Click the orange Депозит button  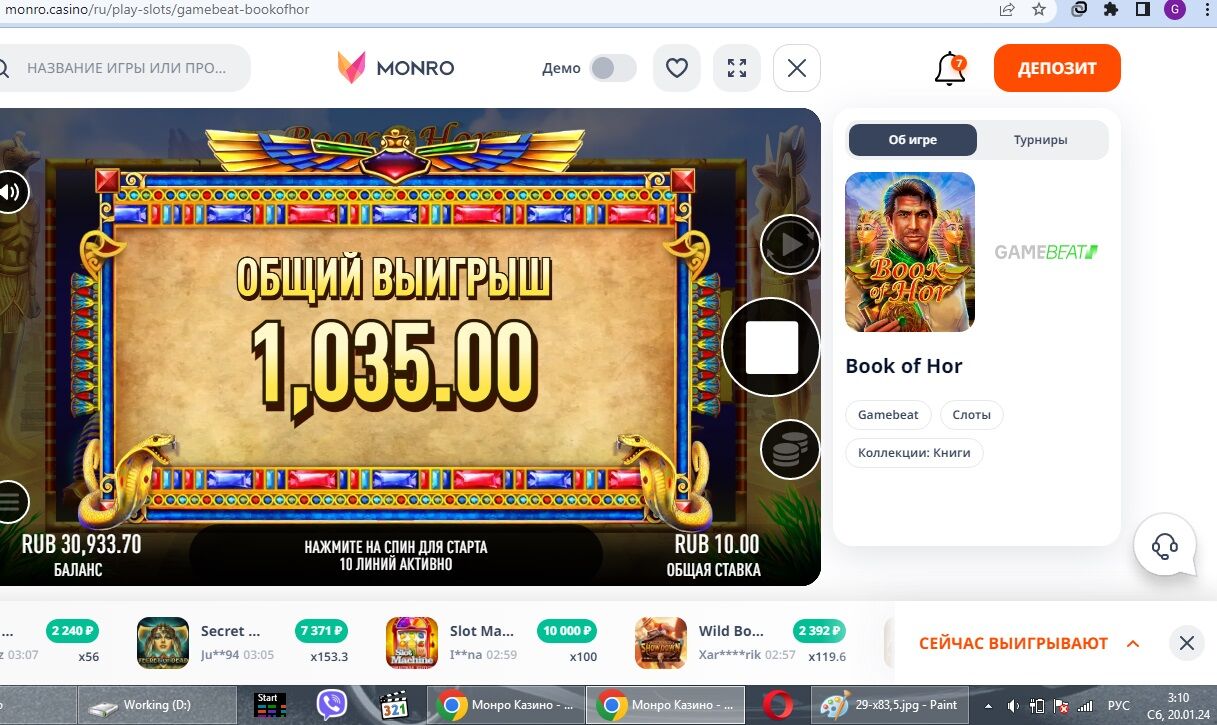[1057, 68]
